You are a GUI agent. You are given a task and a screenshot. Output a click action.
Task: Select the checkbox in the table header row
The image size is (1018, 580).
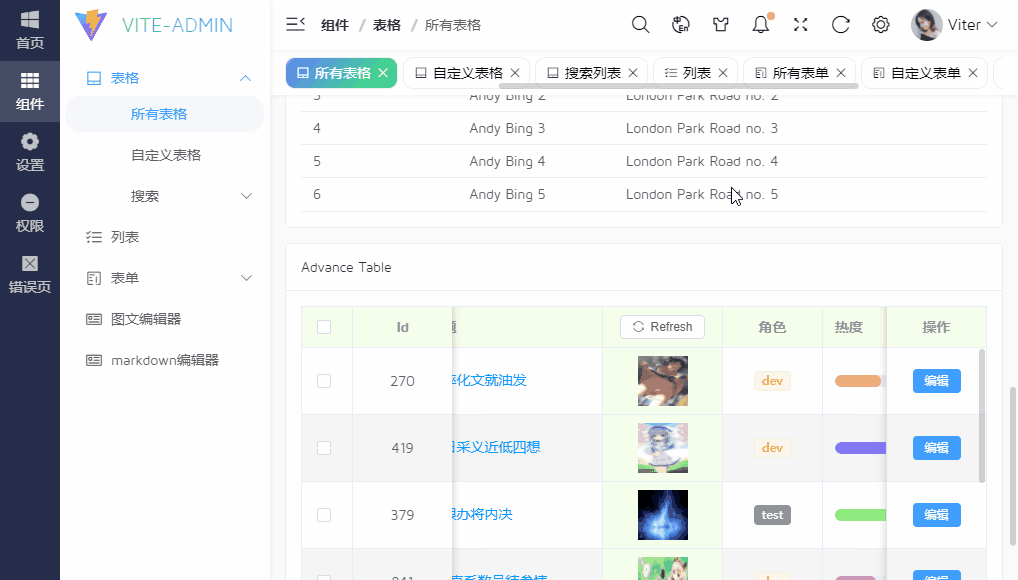(326, 327)
